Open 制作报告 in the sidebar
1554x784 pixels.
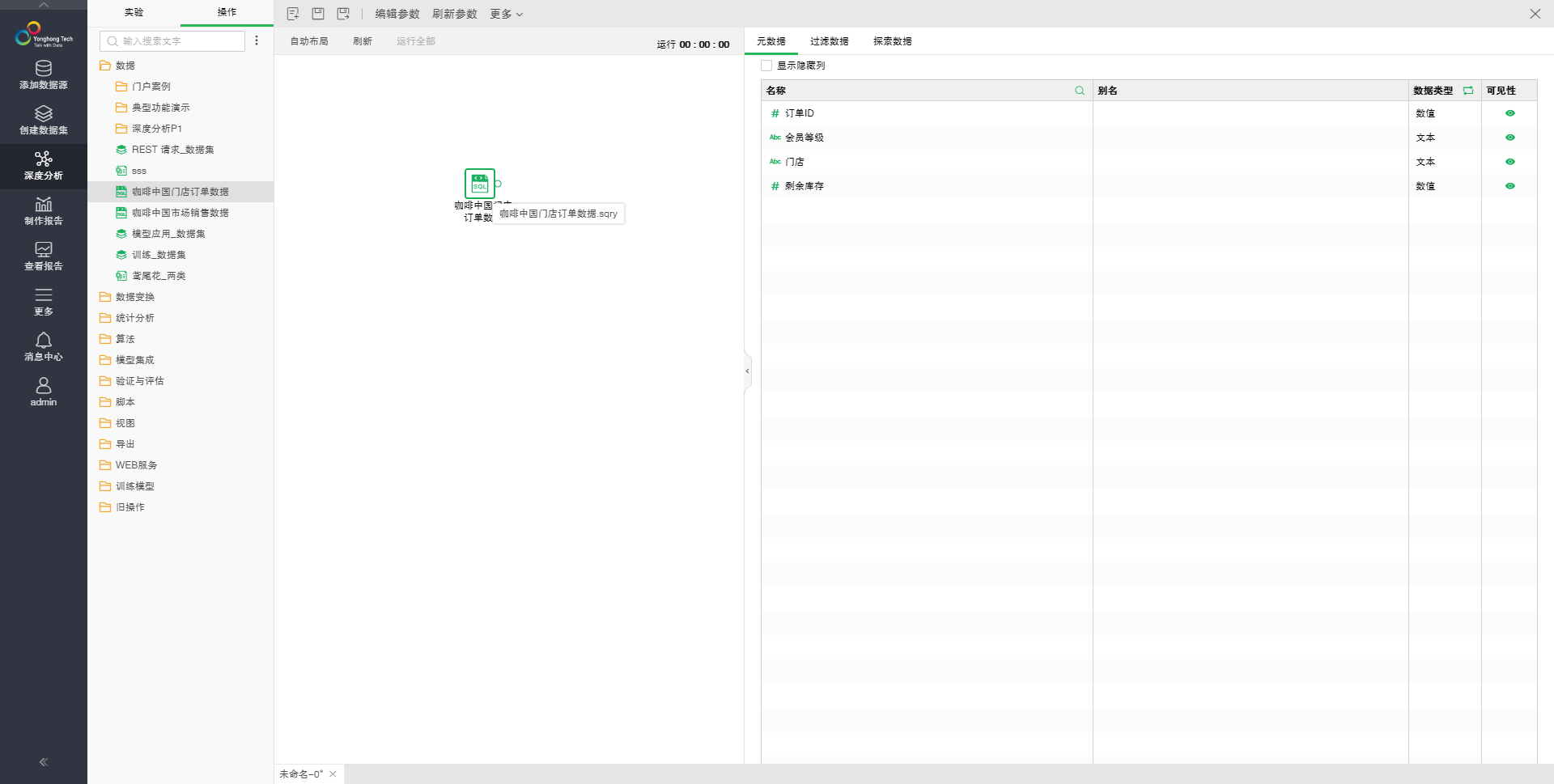[x=44, y=211]
